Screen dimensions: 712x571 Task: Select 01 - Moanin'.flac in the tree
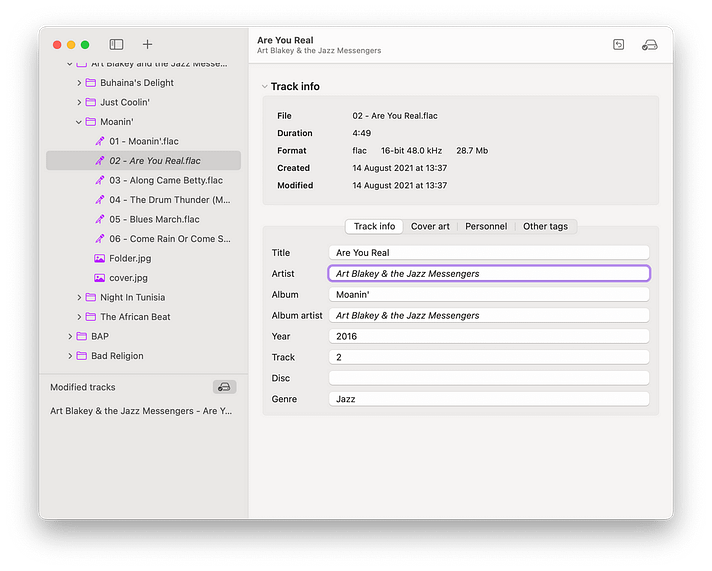point(143,141)
